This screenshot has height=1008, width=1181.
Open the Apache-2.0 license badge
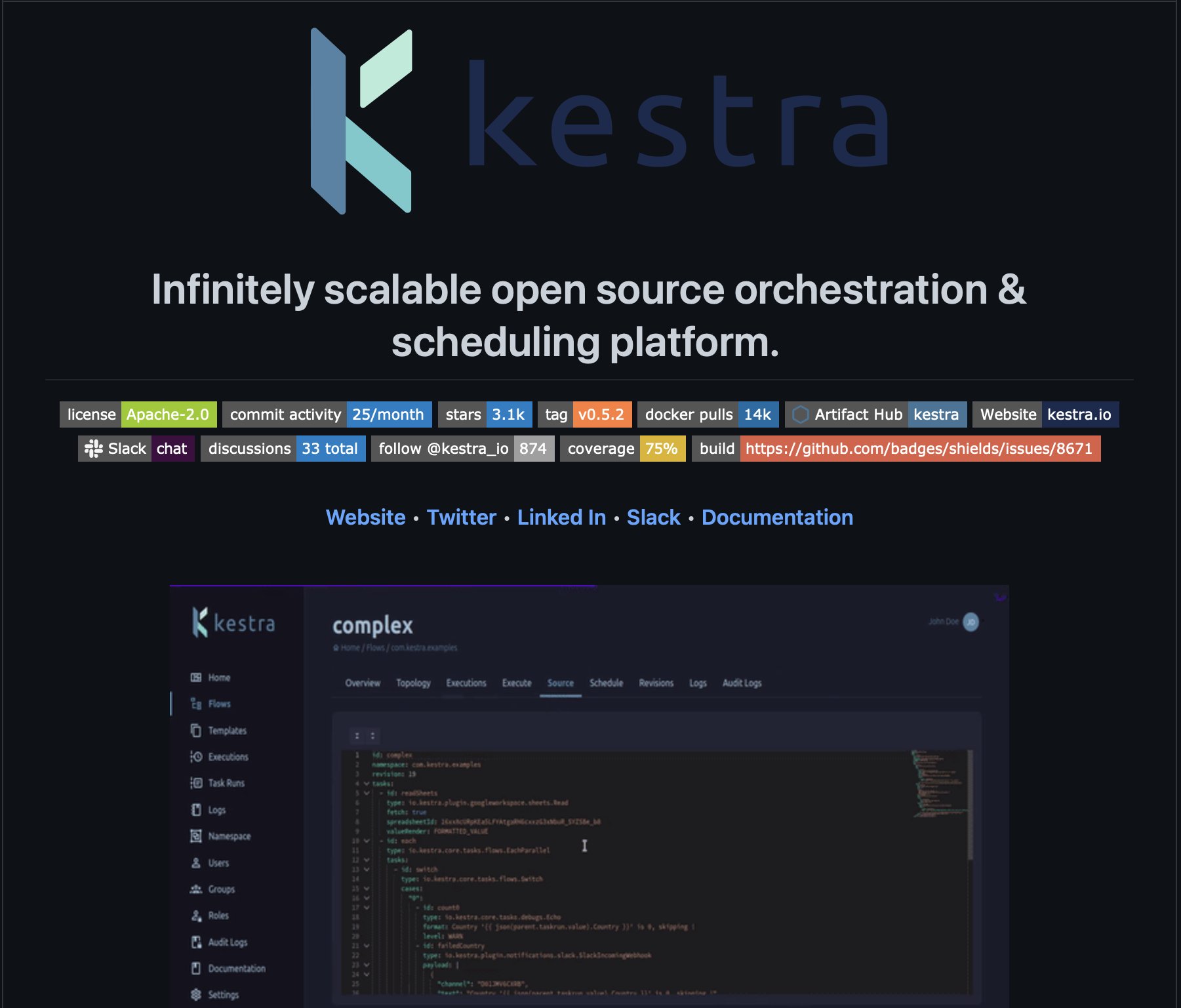point(138,414)
